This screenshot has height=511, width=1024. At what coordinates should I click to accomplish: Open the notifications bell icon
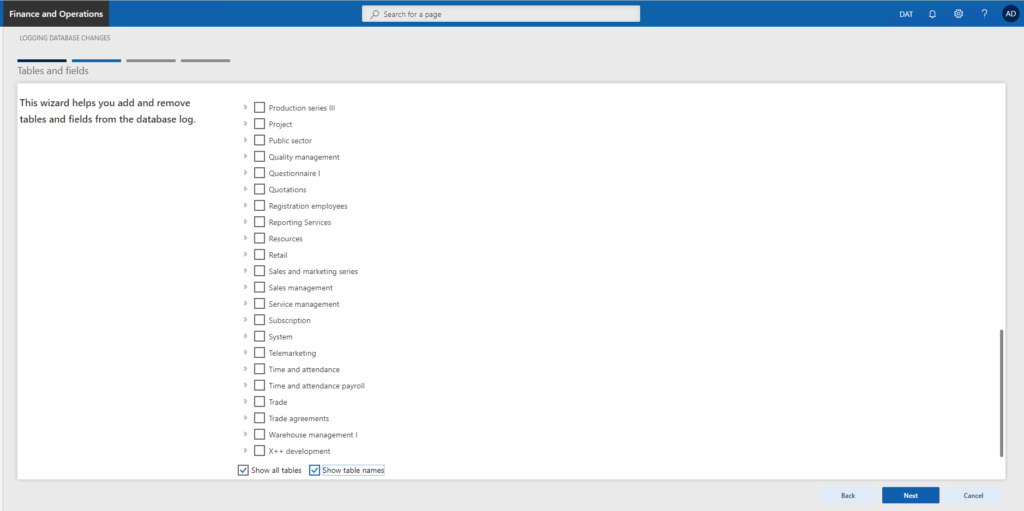pos(933,14)
